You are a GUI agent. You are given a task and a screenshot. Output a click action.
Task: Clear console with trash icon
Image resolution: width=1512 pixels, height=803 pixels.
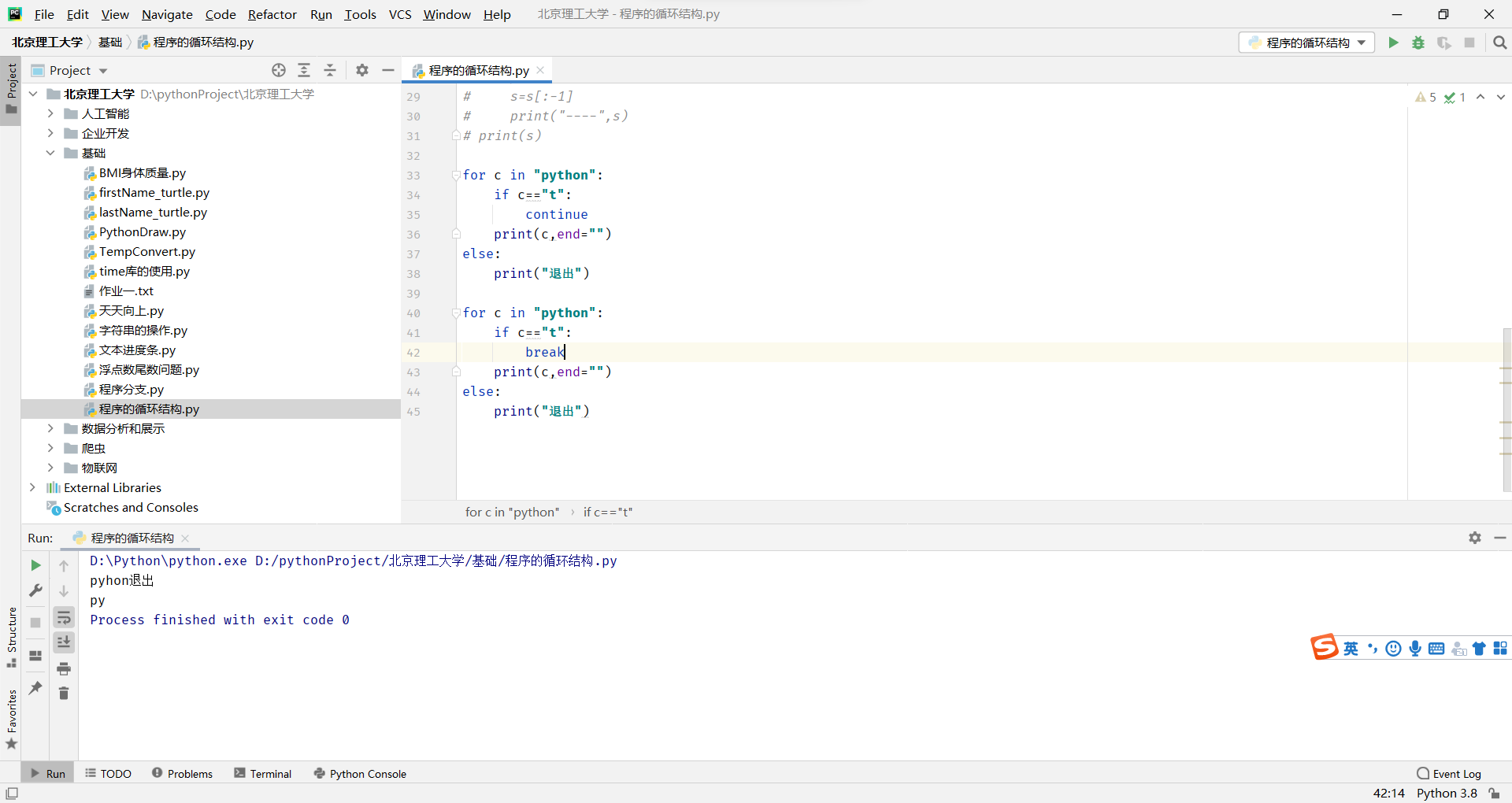pos(64,693)
